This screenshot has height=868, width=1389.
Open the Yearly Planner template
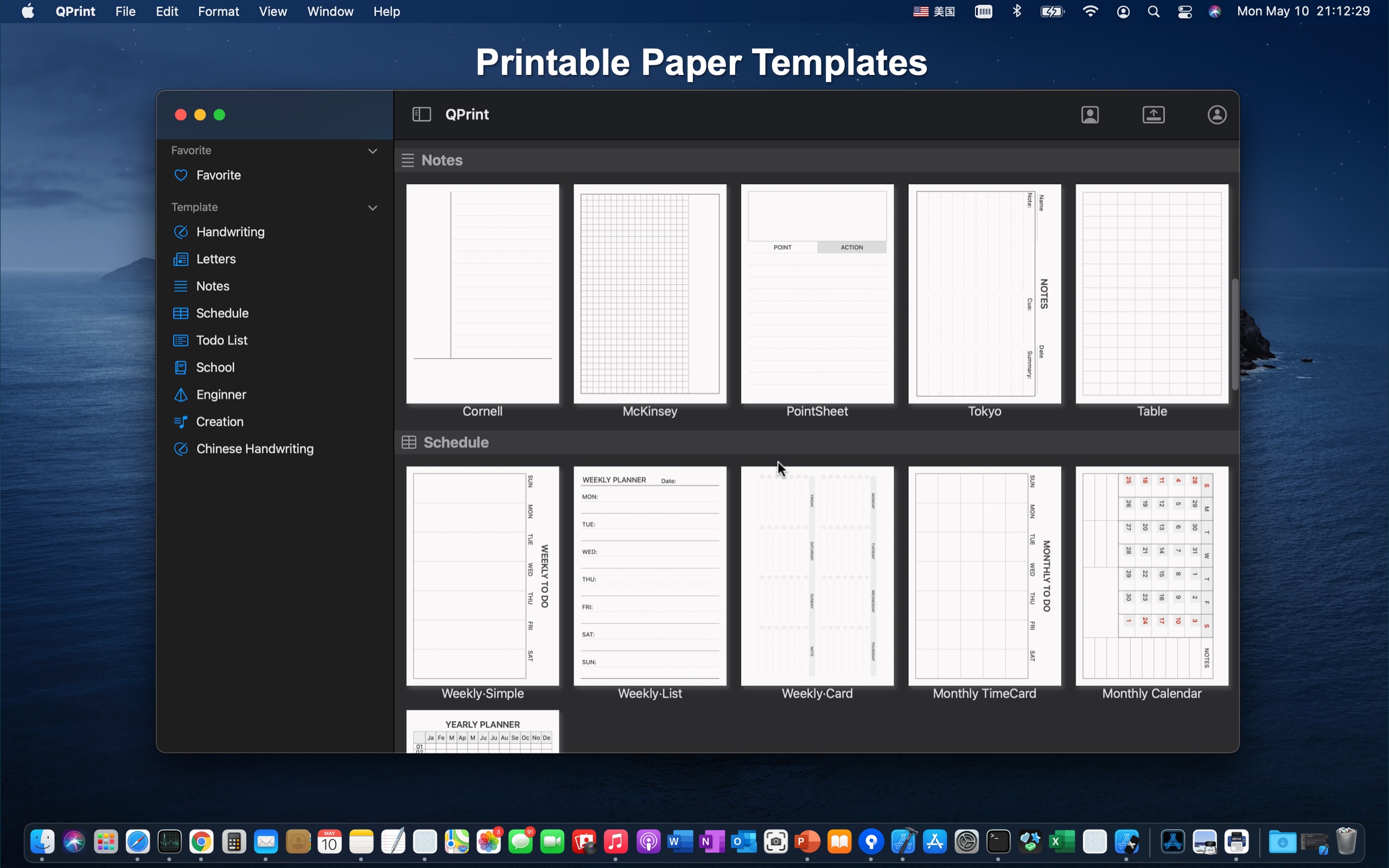coord(482,731)
